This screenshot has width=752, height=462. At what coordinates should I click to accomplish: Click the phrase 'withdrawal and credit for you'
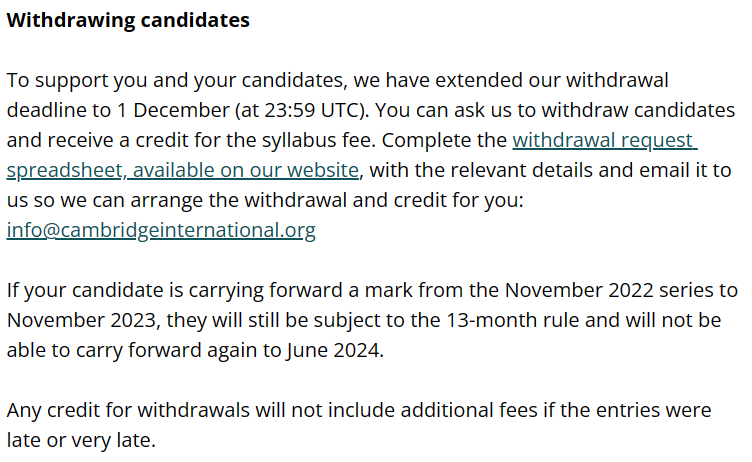pyautogui.click(x=382, y=200)
